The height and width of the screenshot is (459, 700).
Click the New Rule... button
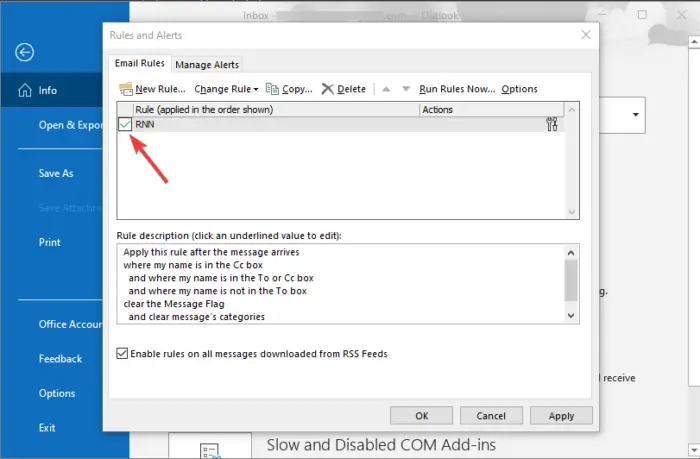pos(152,89)
